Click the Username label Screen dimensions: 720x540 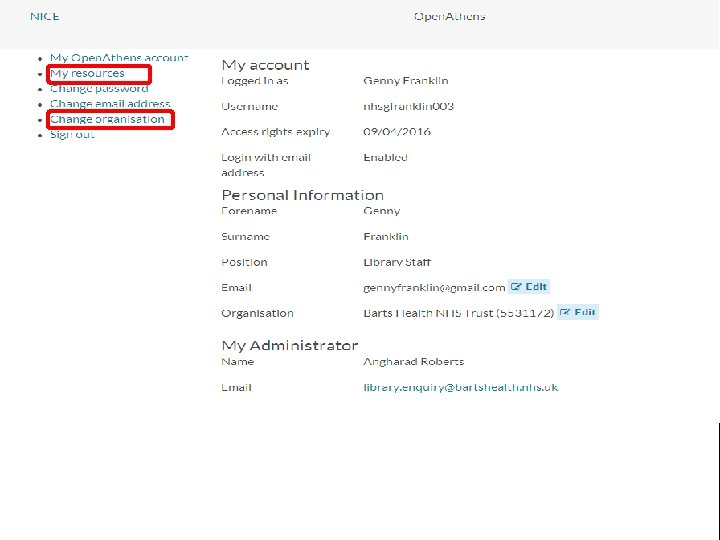point(249,107)
